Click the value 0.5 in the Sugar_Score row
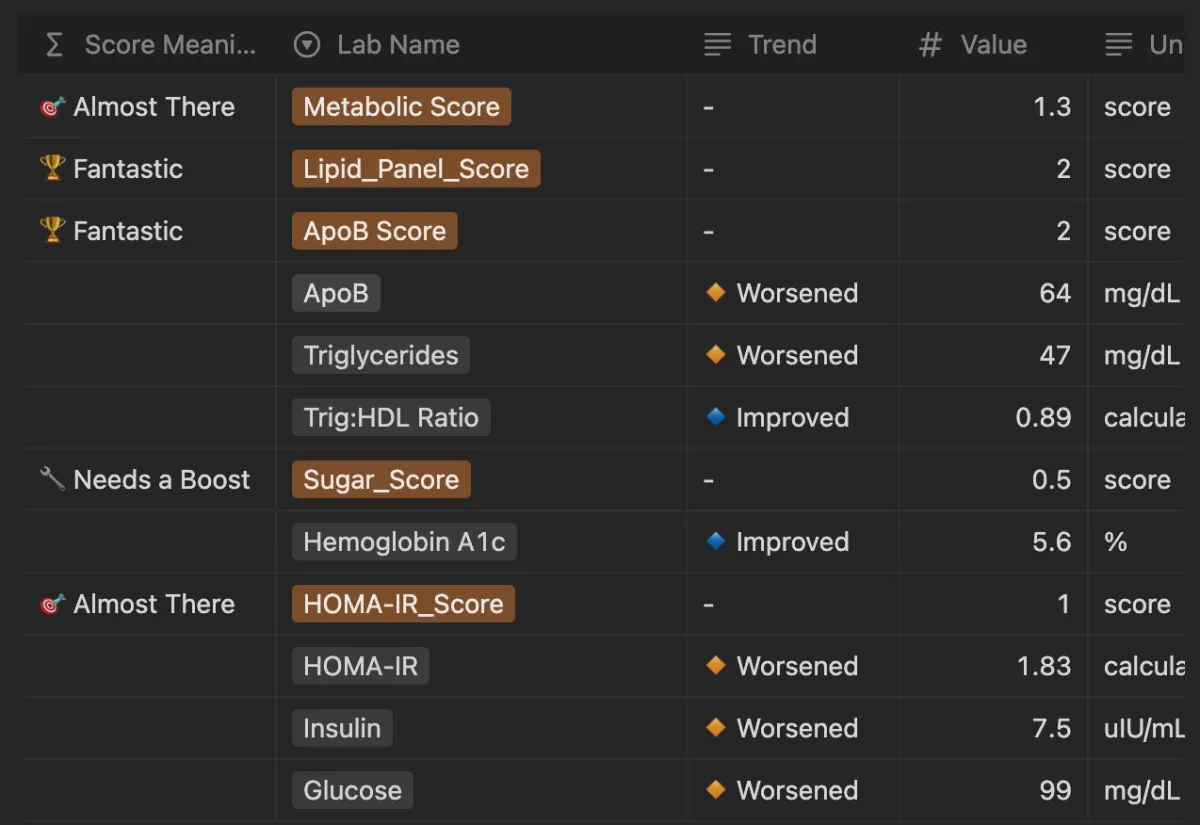 pyautogui.click(x=1051, y=479)
